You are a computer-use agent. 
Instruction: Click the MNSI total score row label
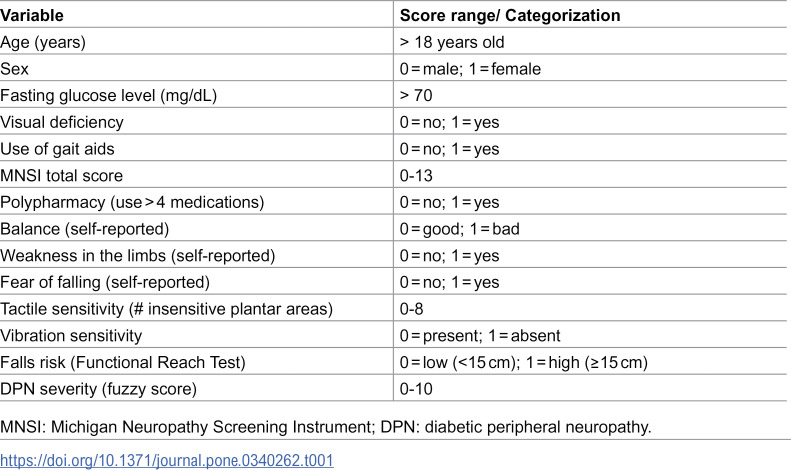(x=62, y=176)
